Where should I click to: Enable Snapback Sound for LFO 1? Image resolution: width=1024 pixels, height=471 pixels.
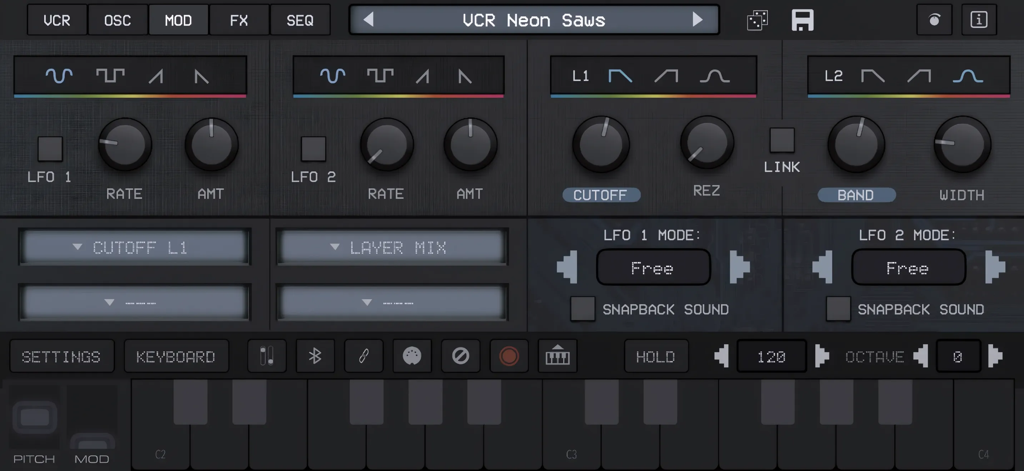[583, 309]
